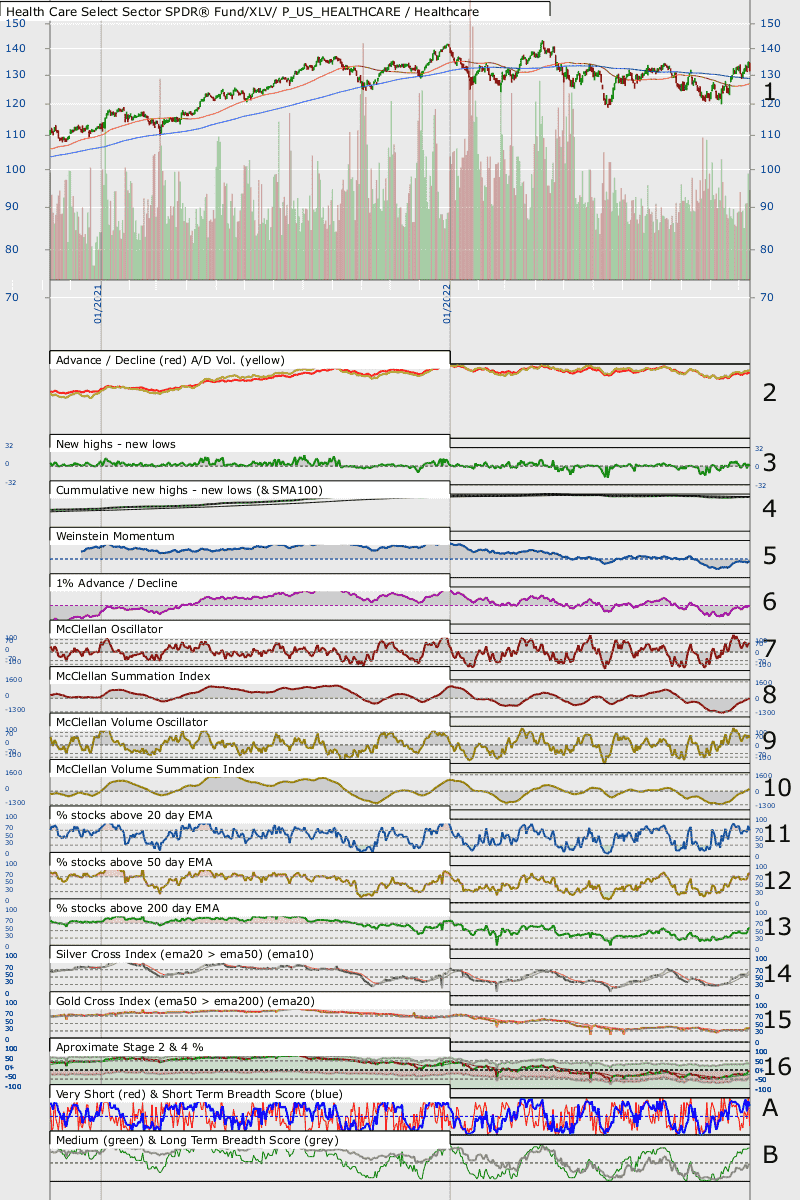Select the 01/2021 date marker

(x=99, y=303)
